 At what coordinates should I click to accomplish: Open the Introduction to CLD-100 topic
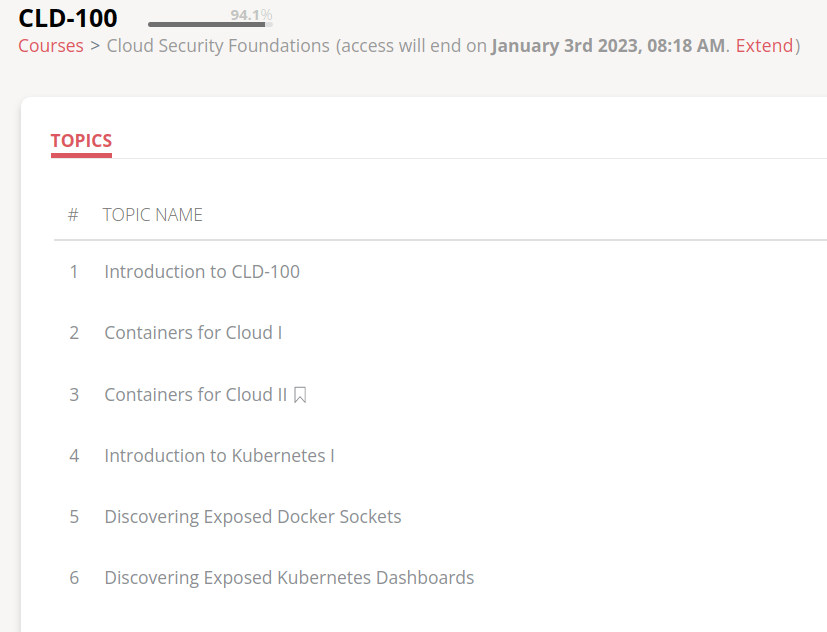point(202,272)
